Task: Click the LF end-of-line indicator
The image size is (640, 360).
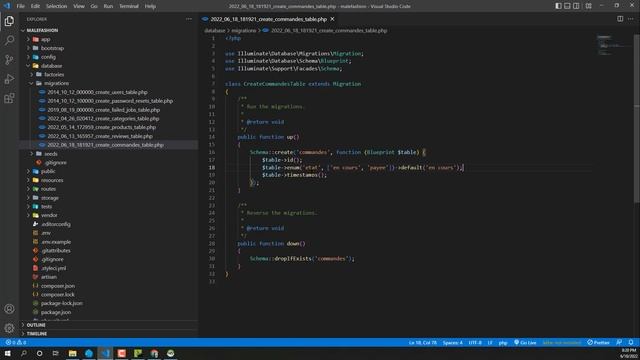Action: [x=490, y=343]
